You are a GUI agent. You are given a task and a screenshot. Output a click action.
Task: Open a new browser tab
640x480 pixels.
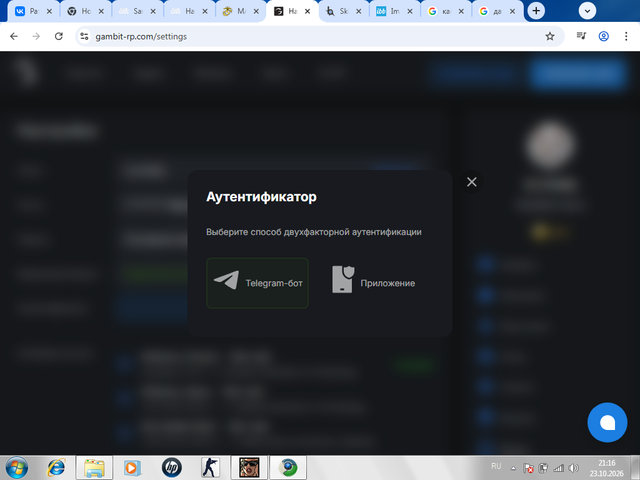pyautogui.click(x=536, y=11)
